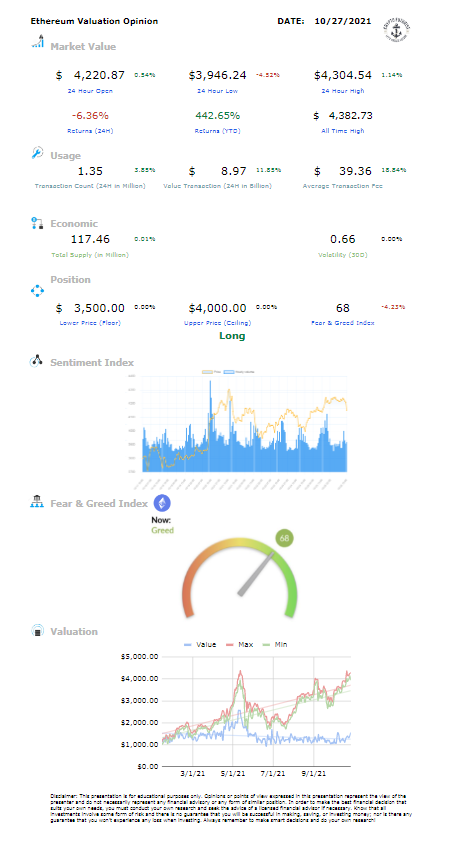Click the Market Value bar chart icon
453x849 pixels.
[38, 42]
